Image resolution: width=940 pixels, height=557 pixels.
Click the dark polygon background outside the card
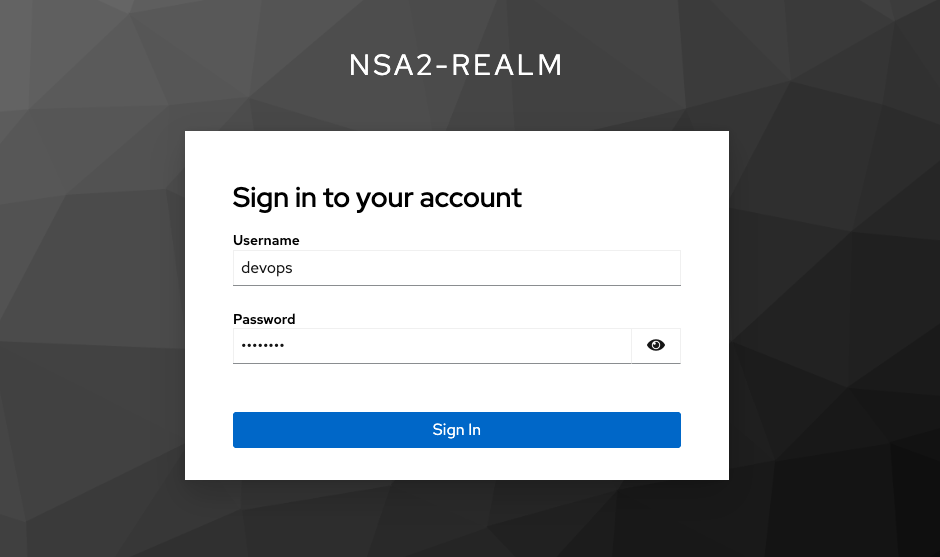click(90, 300)
